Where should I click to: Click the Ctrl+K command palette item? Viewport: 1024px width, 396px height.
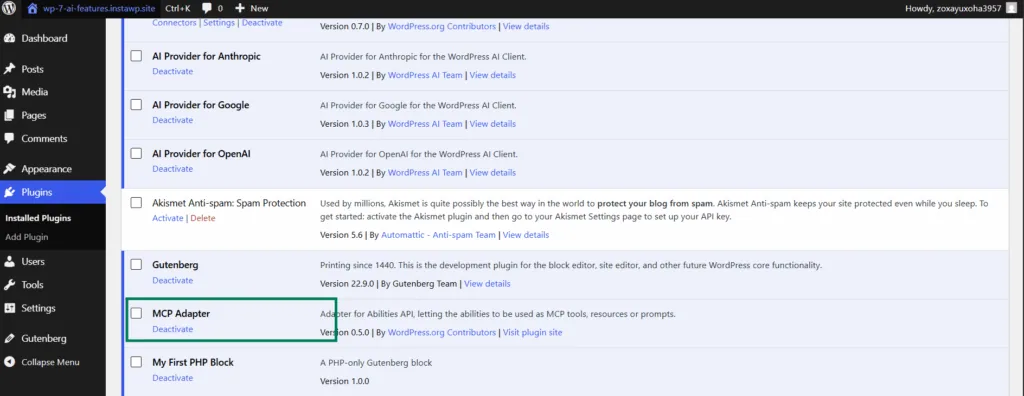pos(179,8)
